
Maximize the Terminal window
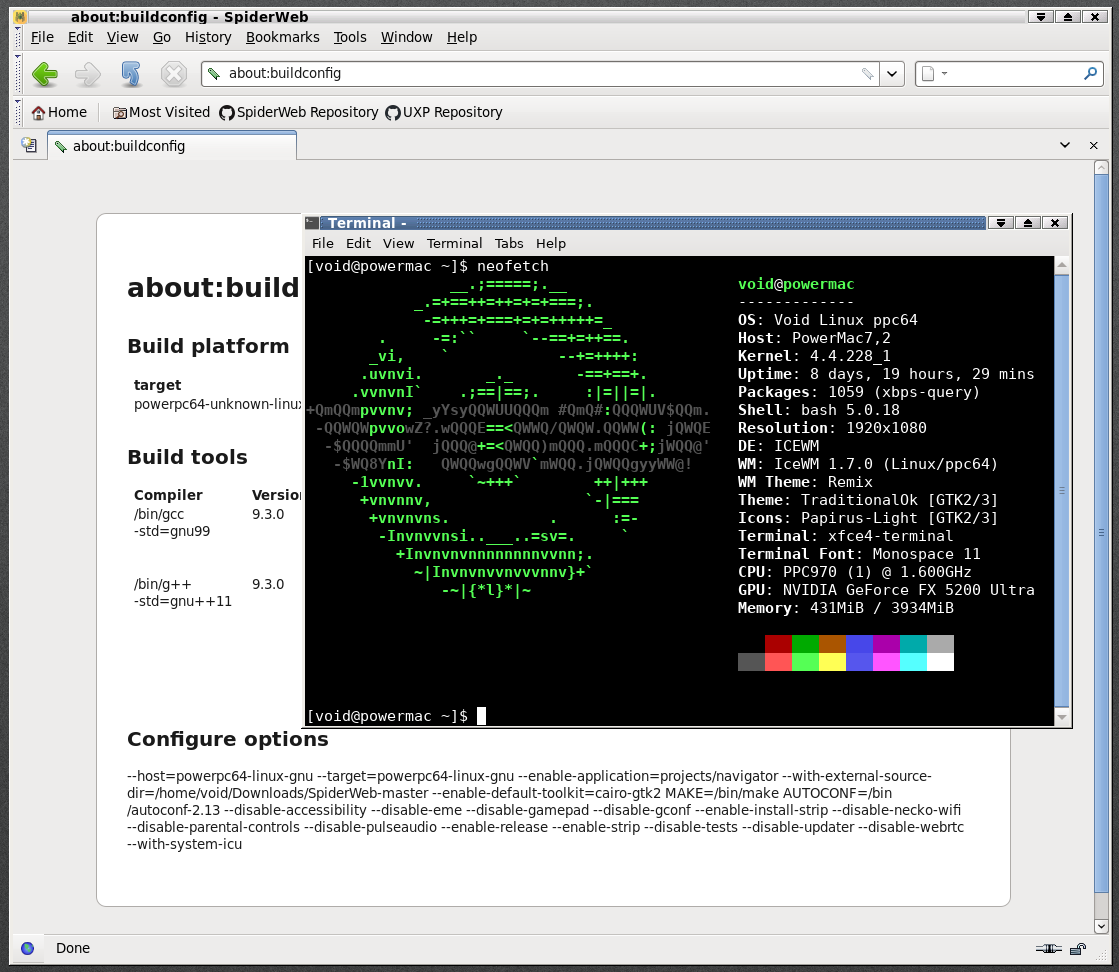pos(1028,223)
